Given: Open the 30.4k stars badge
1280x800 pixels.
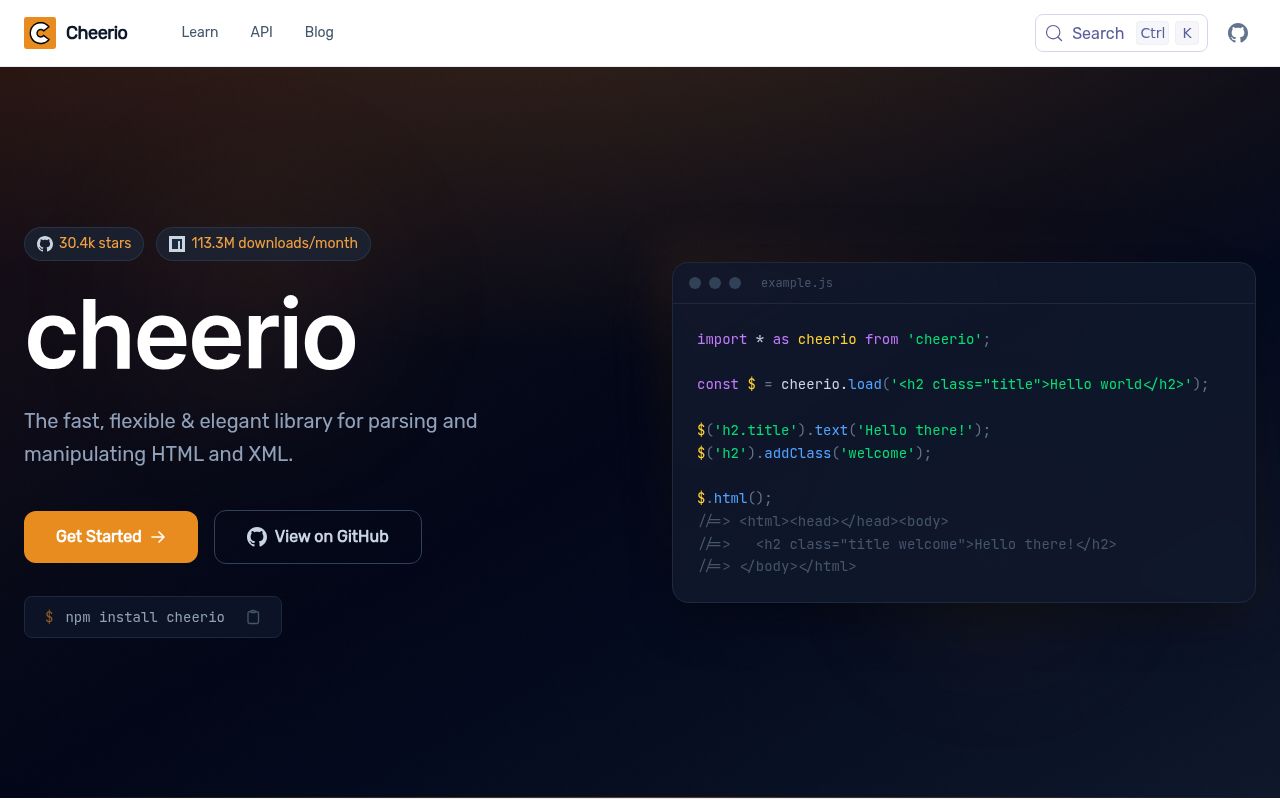Looking at the screenshot, I should click(x=84, y=244).
